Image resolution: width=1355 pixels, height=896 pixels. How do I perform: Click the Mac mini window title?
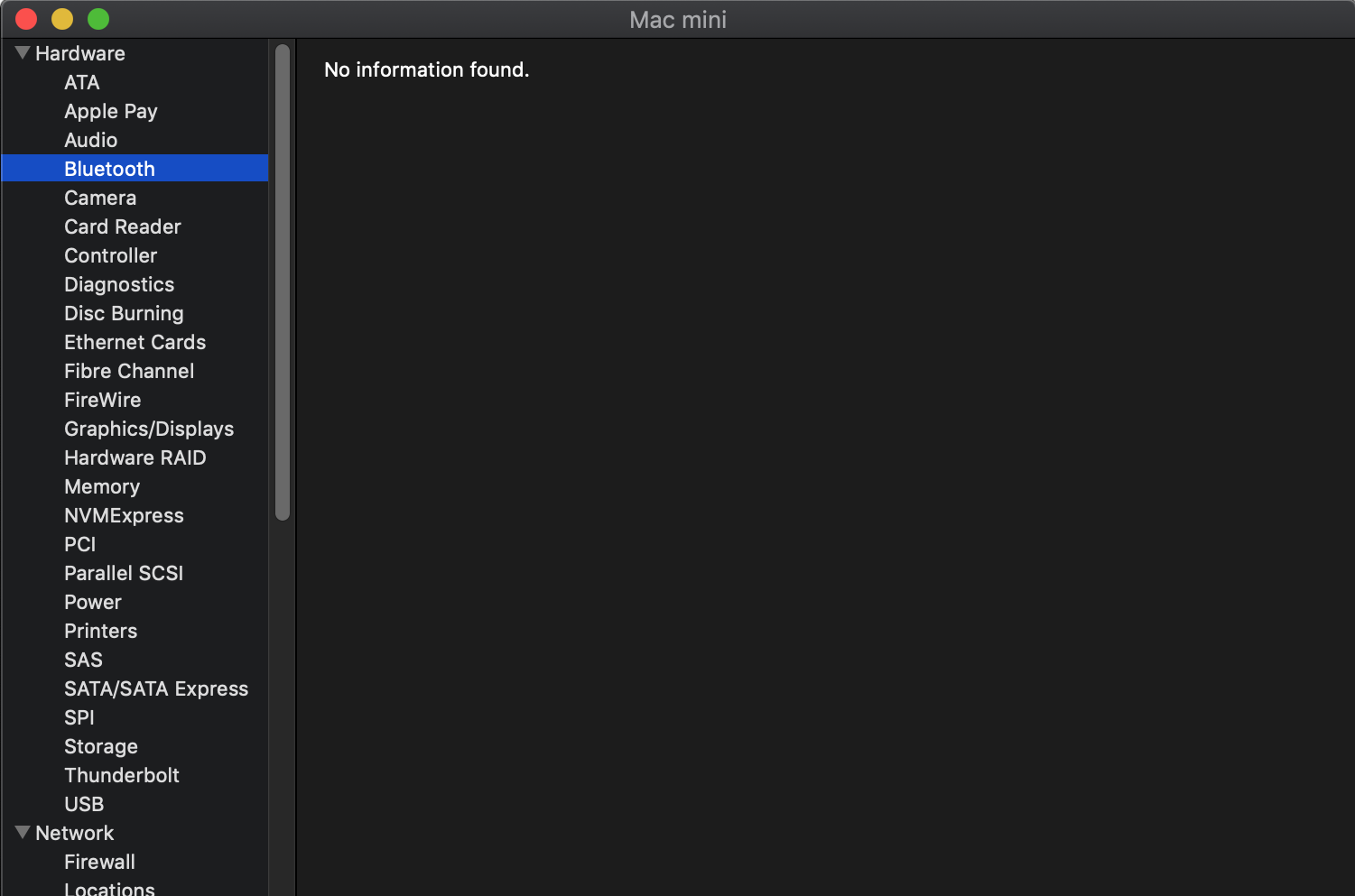pos(678,19)
